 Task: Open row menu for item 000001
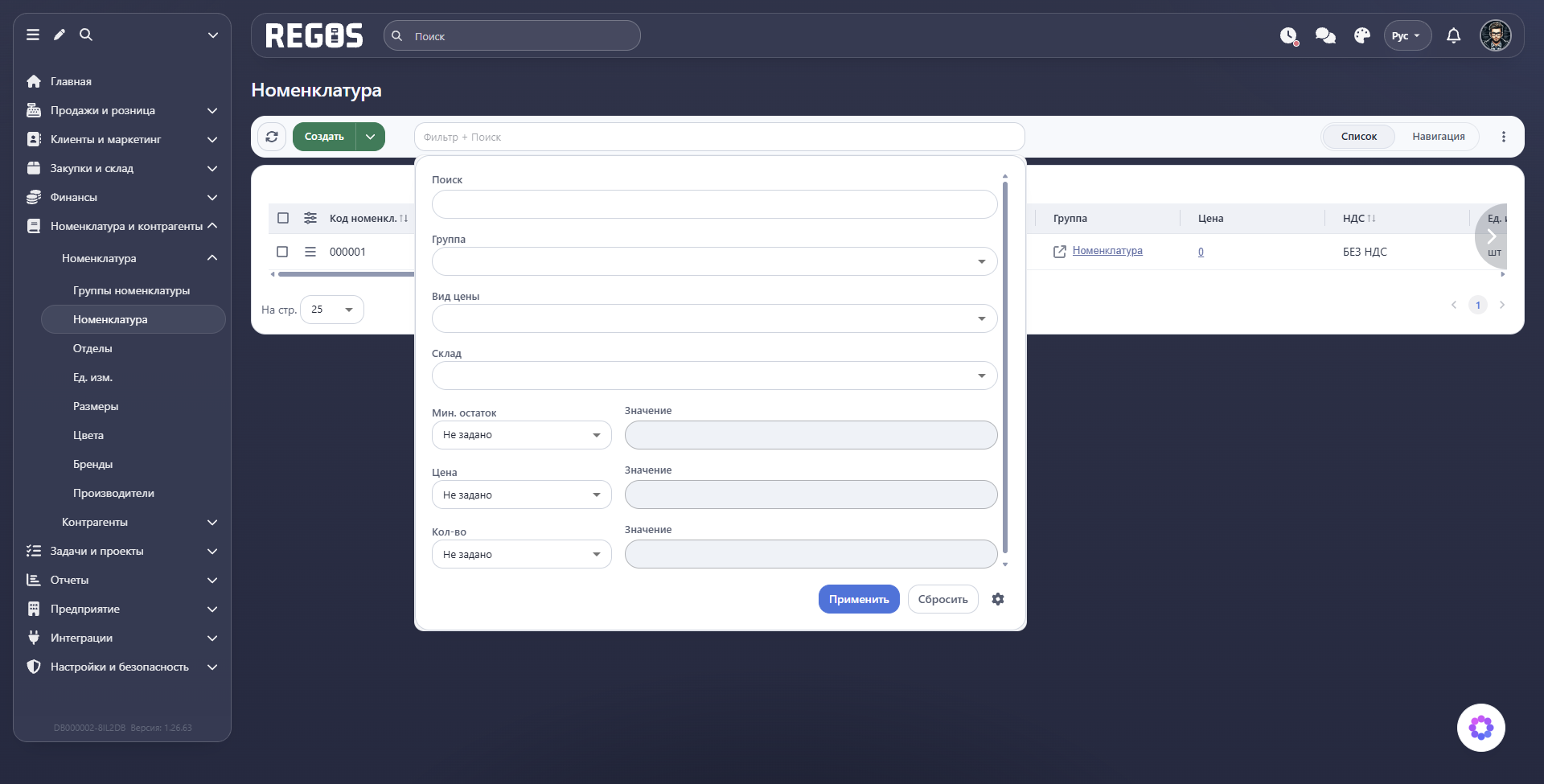point(310,252)
